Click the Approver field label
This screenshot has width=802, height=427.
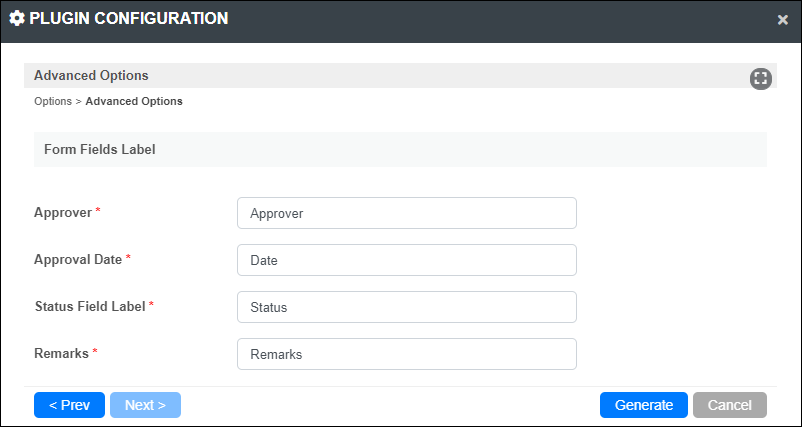point(63,212)
